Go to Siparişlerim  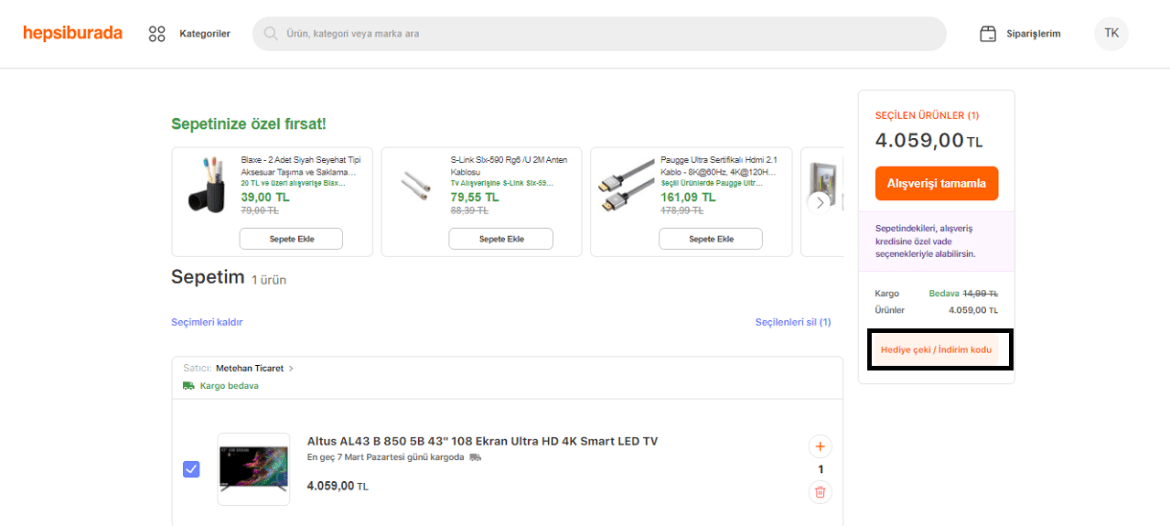pyautogui.click(x=1034, y=34)
